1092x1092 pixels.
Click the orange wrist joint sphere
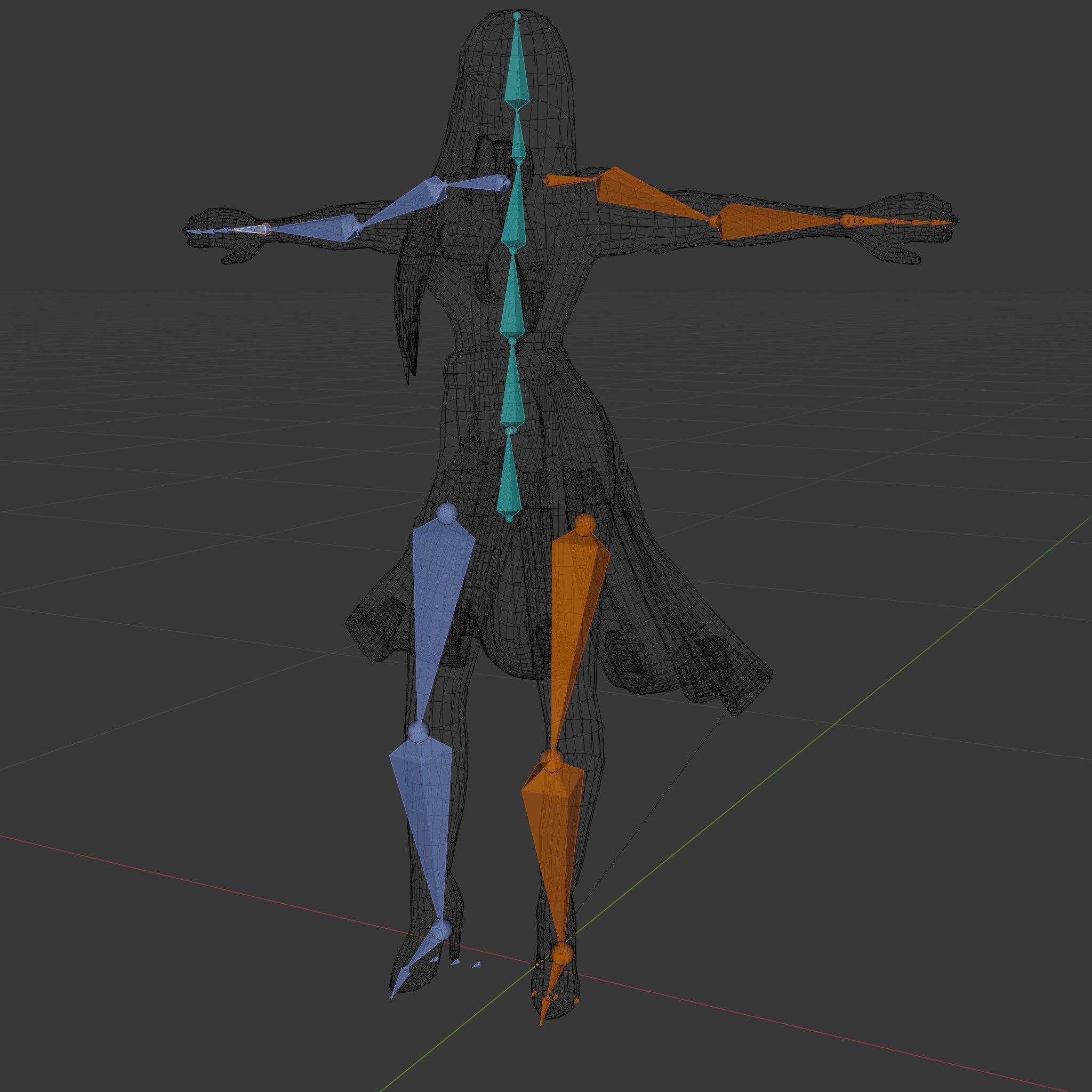click(x=847, y=220)
